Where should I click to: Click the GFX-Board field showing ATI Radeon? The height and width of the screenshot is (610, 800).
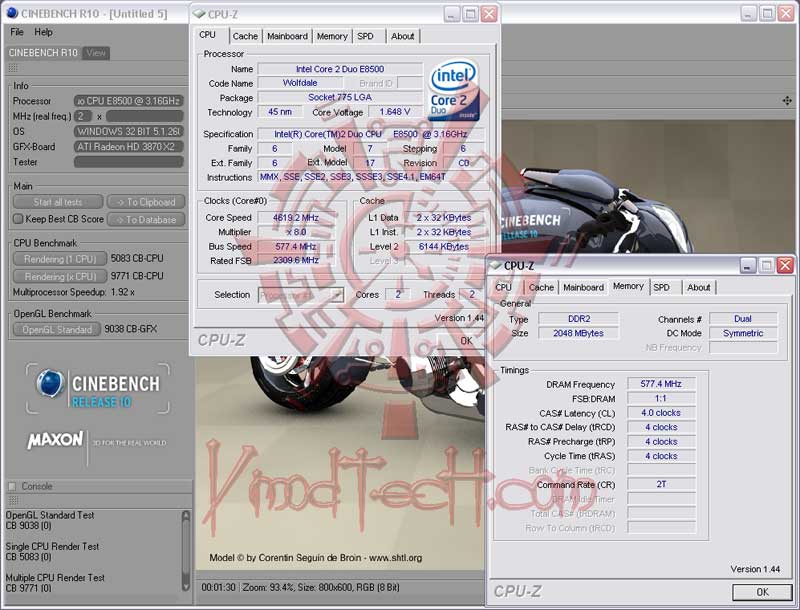pos(129,147)
